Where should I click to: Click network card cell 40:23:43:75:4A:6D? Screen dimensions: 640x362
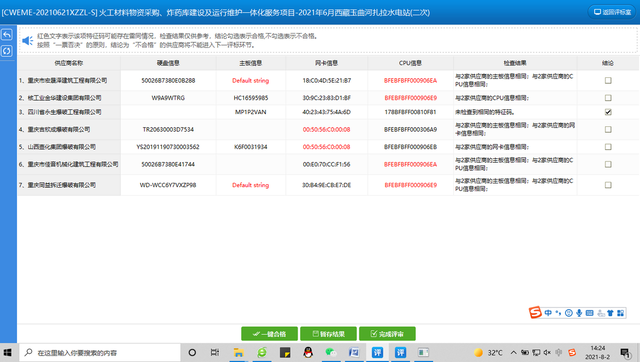pyautogui.click(x=327, y=112)
